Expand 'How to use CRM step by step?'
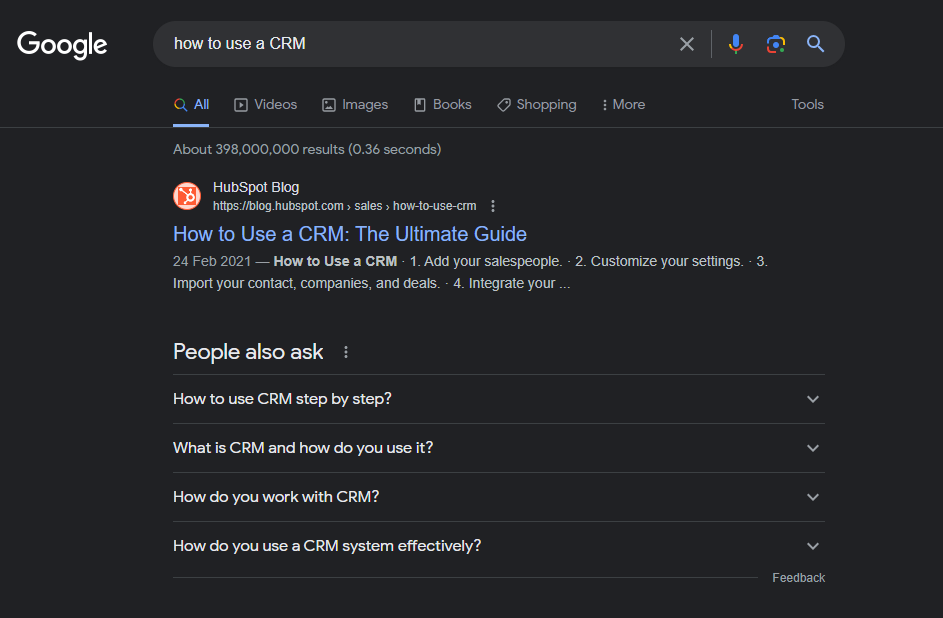This screenshot has height=618, width=943. (813, 399)
